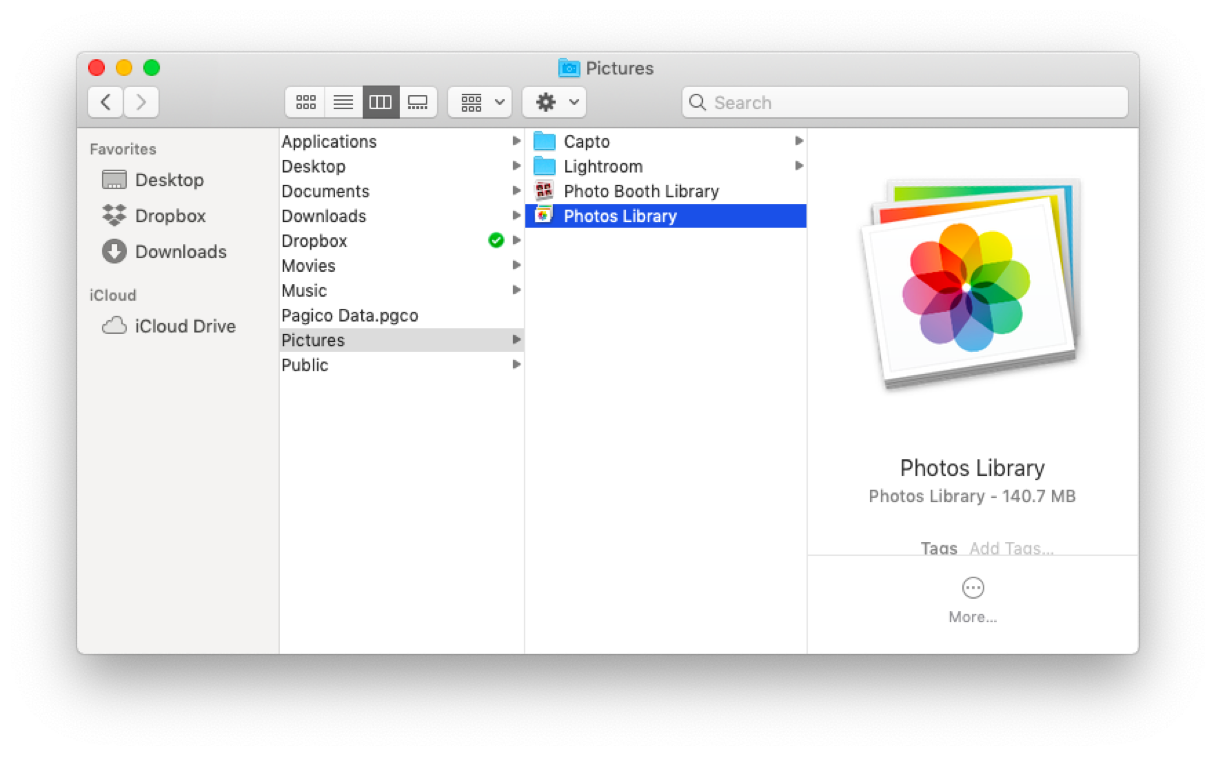Click the green Dropbox sync checkmark badge
This screenshot has height=760, width=1216.
click(496, 241)
